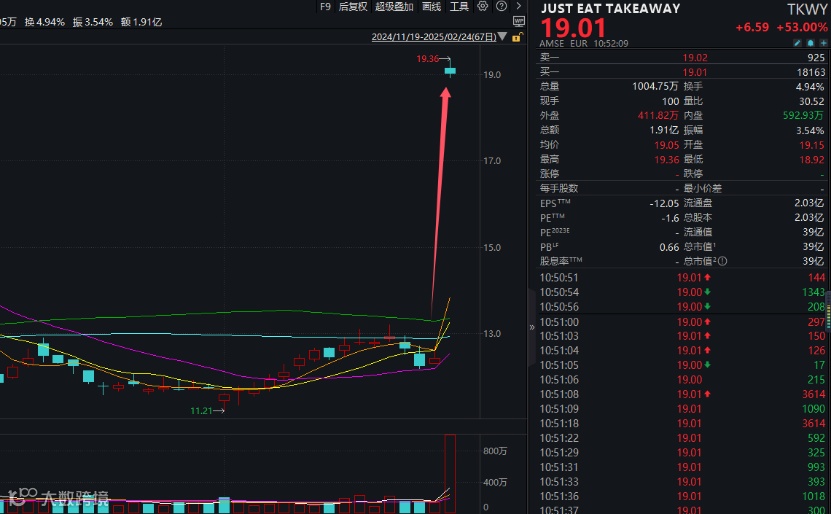Image resolution: width=831 pixels, height=514 pixels.
Task: Click the current price 19.01 headline
Action: click(572, 28)
